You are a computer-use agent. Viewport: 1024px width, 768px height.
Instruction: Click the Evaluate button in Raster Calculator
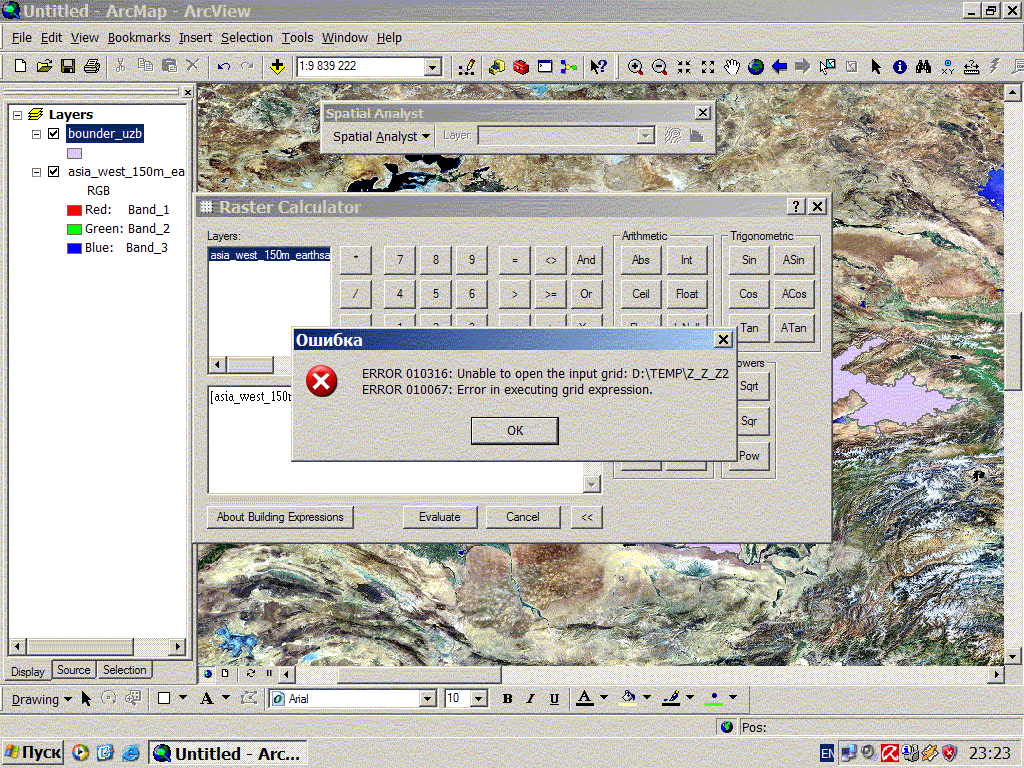pyautogui.click(x=439, y=517)
